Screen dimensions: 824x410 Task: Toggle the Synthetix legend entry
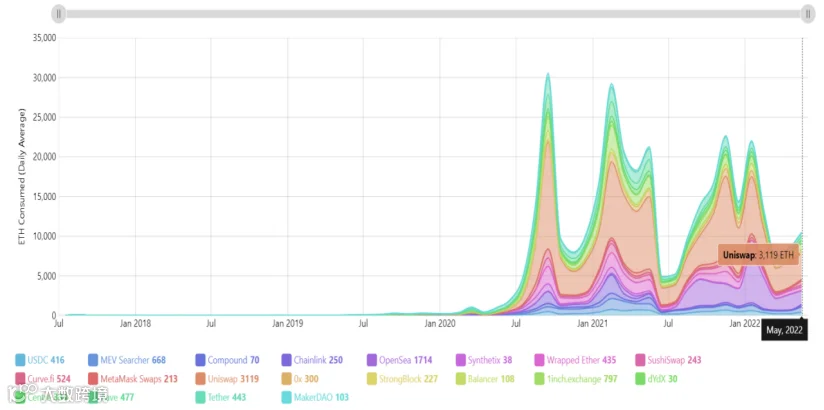click(x=483, y=361)
